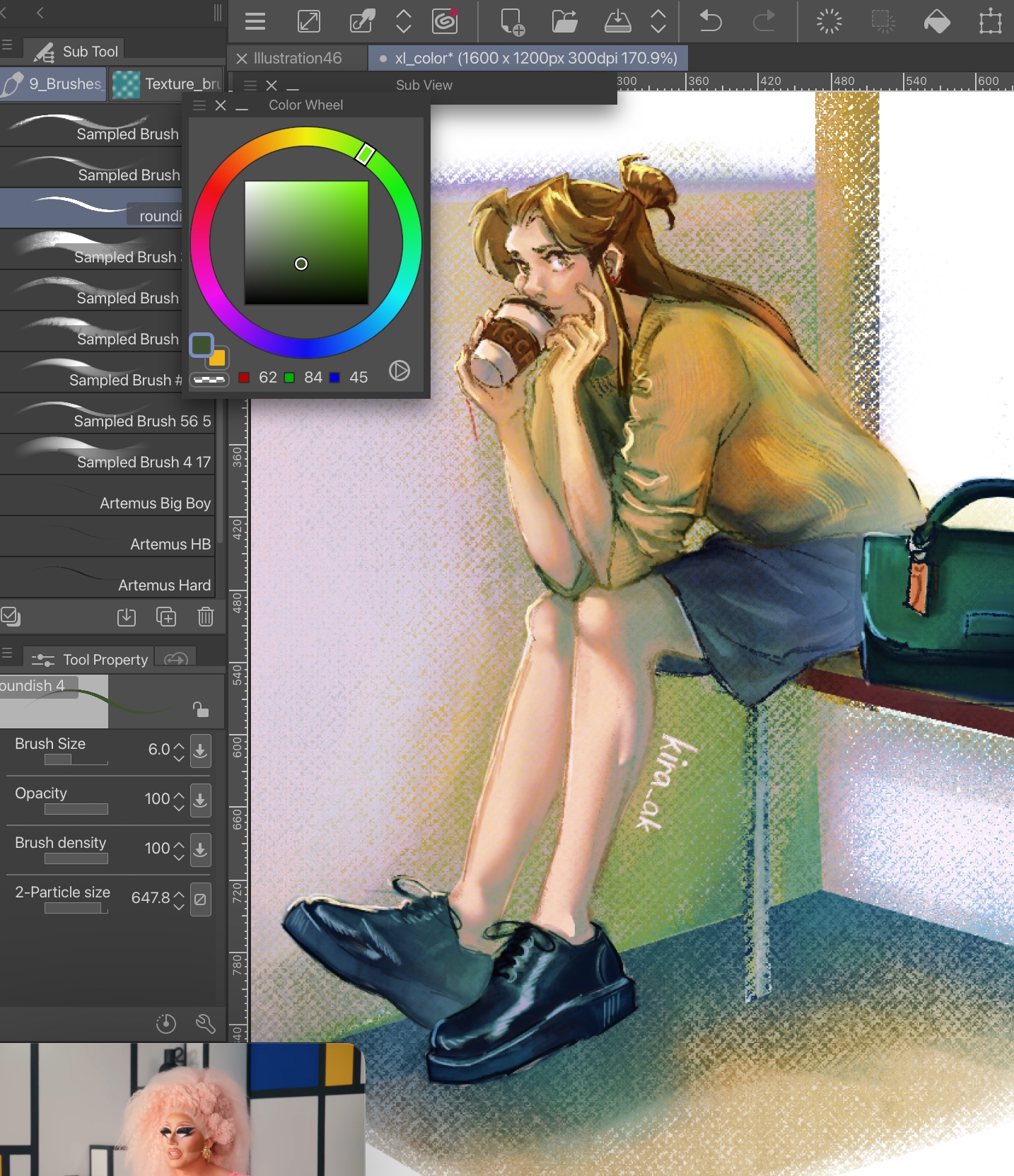Click the Undo arrow icon
Screen dimensions: 1014x1176
pos(710,22)
